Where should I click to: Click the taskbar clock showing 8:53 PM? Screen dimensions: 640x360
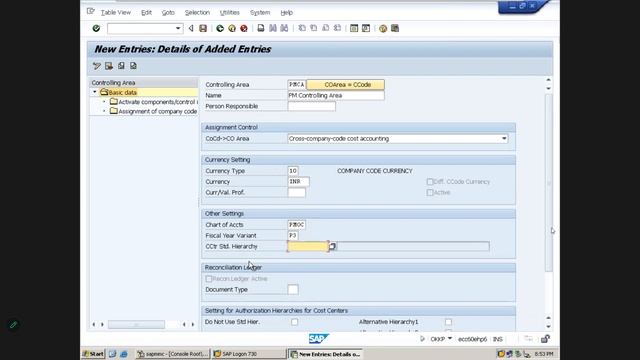(544, 354)
